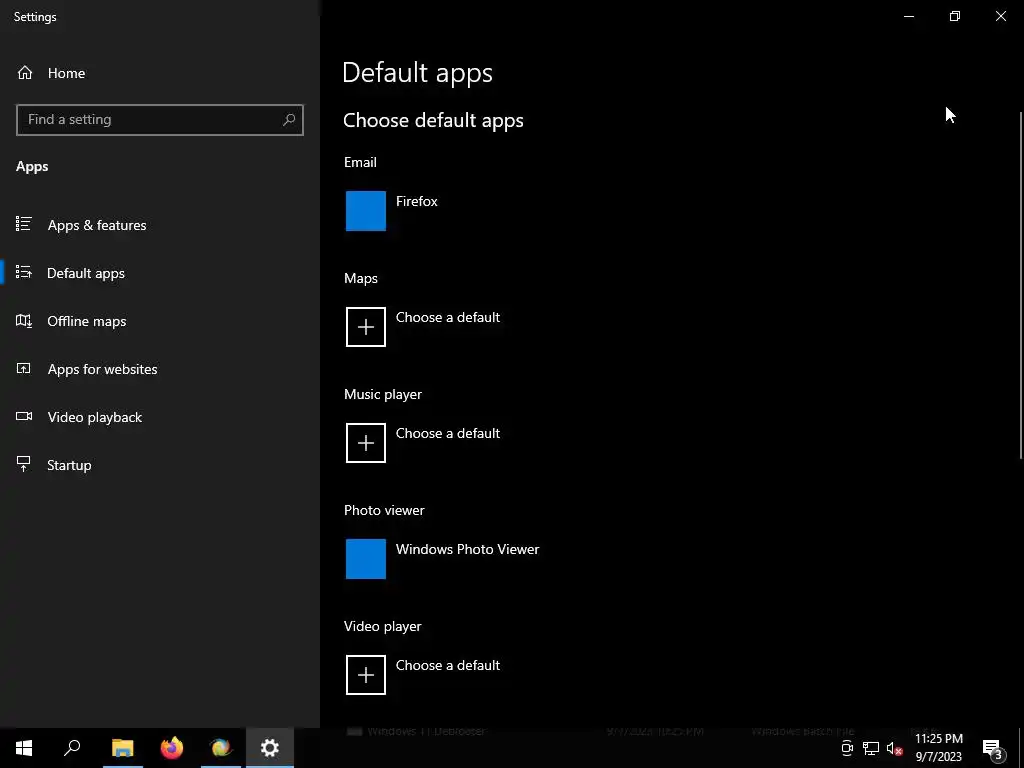The width and height of the screenshot is (1024, 768).
Task: Click the Apps & features list icon
Action: point(24,224)
